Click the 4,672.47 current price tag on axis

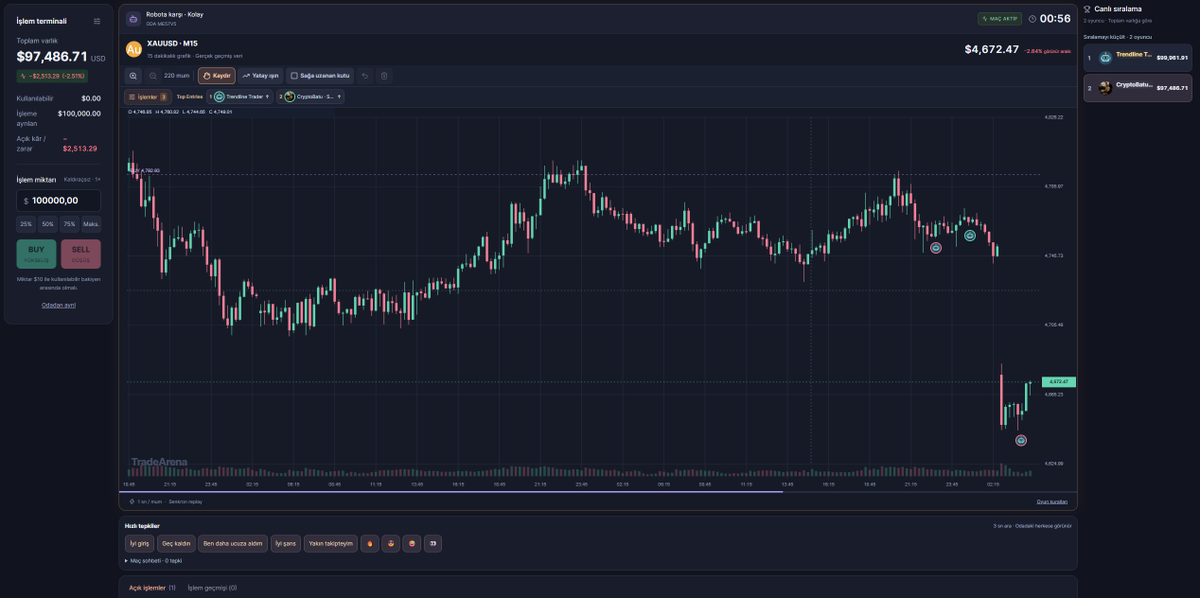1058,382
